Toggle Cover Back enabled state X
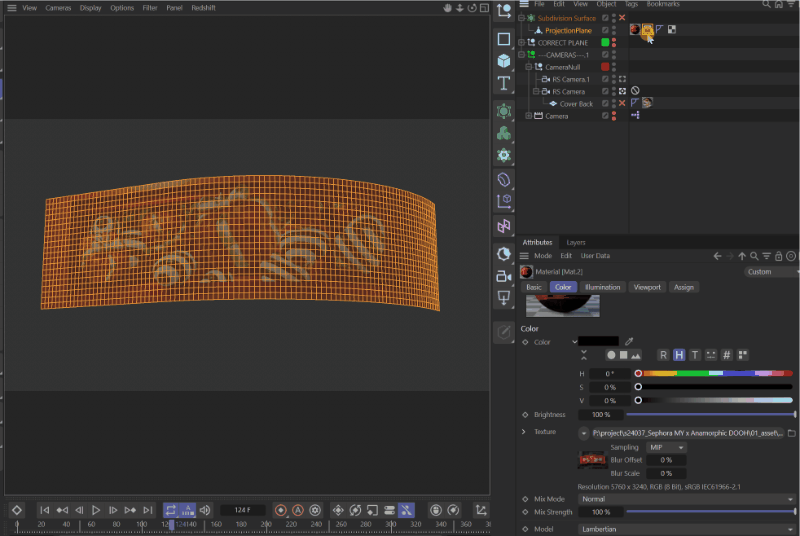The width and height of the screenshot is (800, 536). click(x=622, y=103)
